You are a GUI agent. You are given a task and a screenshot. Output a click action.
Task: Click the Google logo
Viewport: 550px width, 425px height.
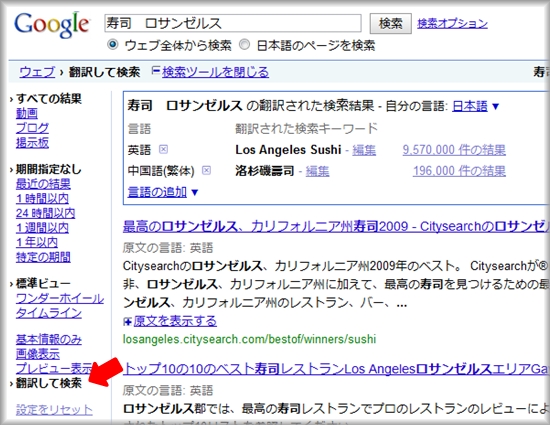pos(52,24)
